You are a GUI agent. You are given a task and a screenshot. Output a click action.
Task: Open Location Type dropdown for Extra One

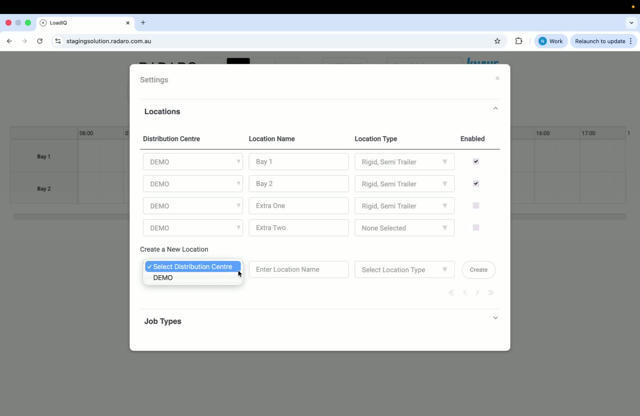(404, 206)
